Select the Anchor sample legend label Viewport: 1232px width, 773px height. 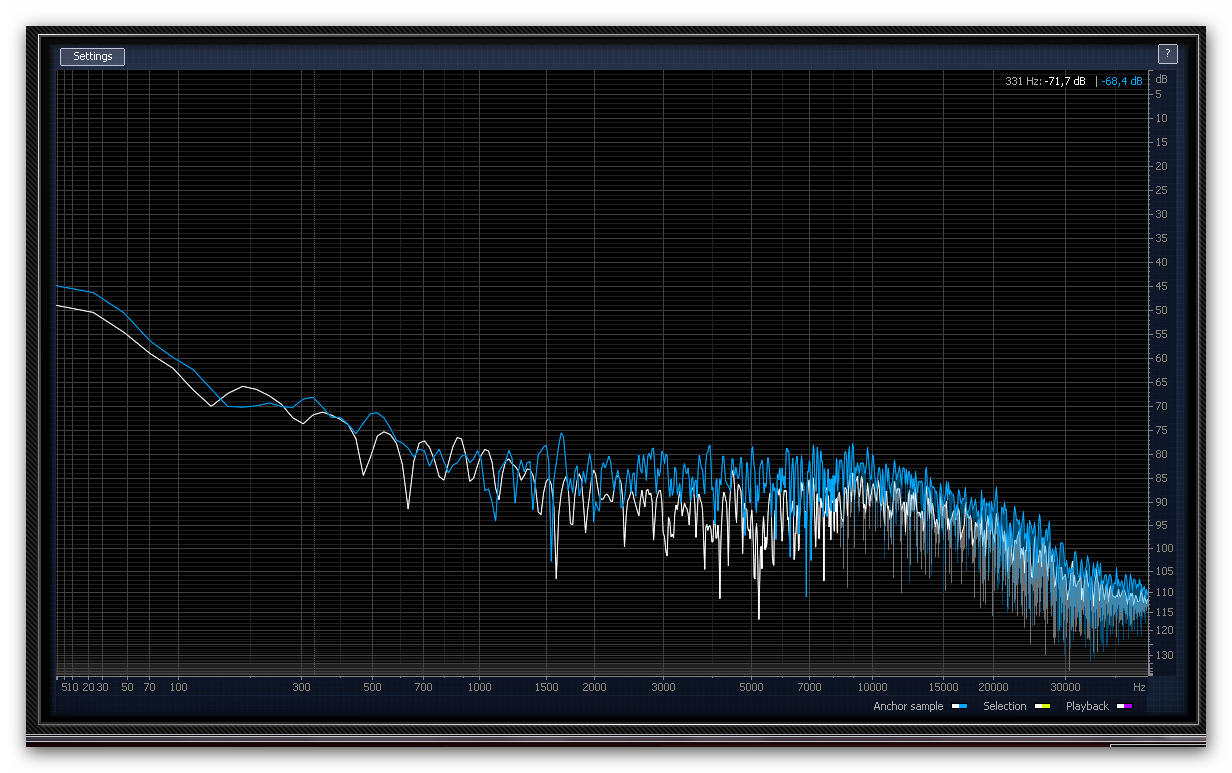pos(908,706)
